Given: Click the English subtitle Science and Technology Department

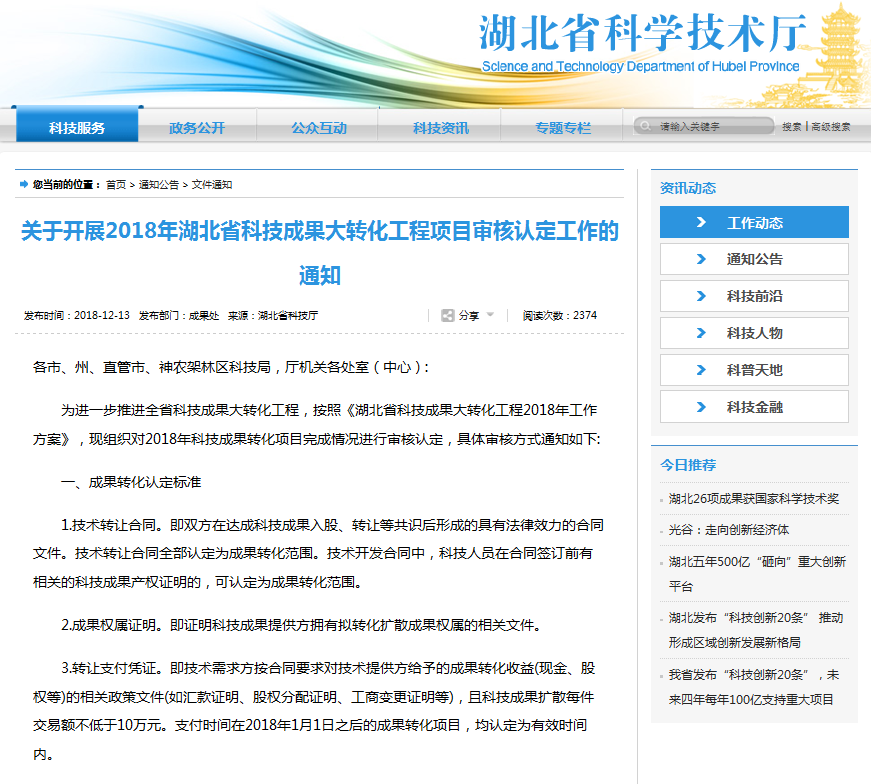Looking at the screenshot, I should (640, 67).
